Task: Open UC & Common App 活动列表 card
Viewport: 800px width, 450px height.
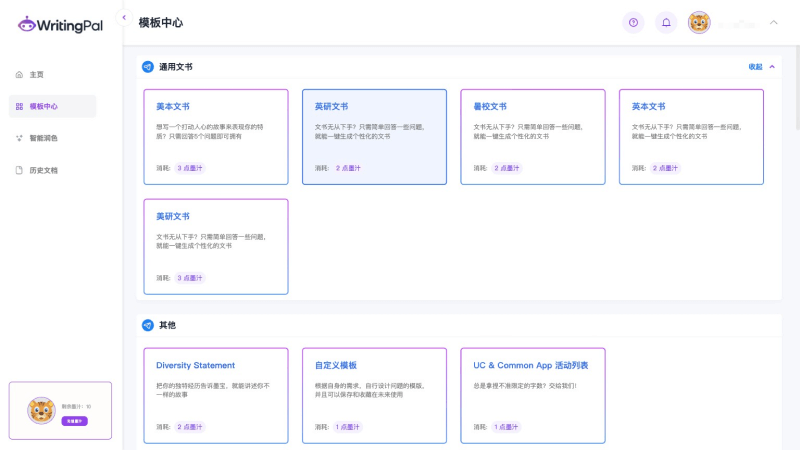Action: 532,394
